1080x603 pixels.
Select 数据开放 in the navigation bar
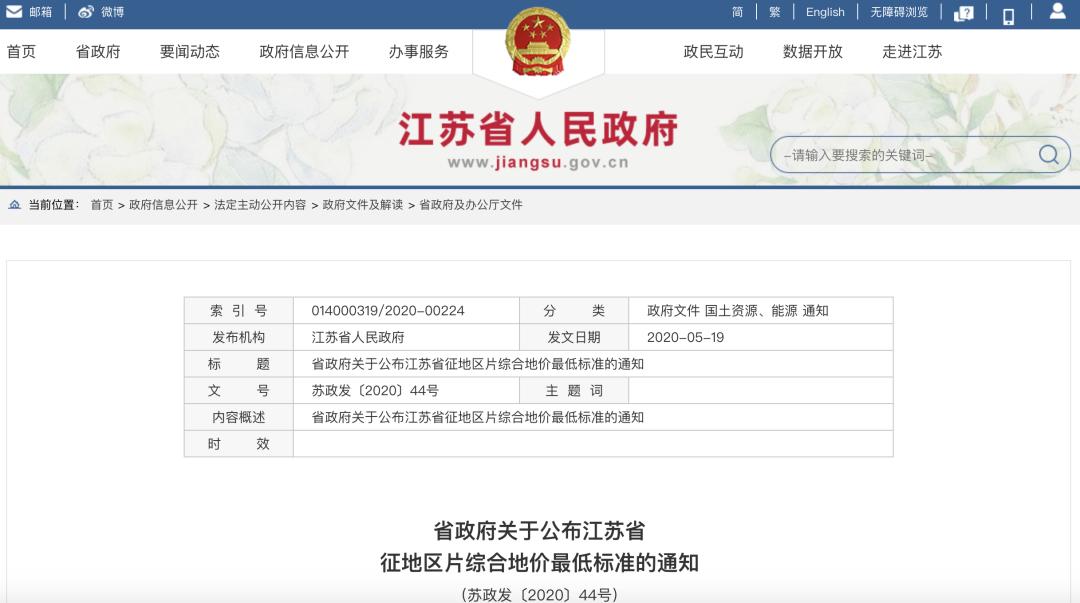click(x=812, y=51)
